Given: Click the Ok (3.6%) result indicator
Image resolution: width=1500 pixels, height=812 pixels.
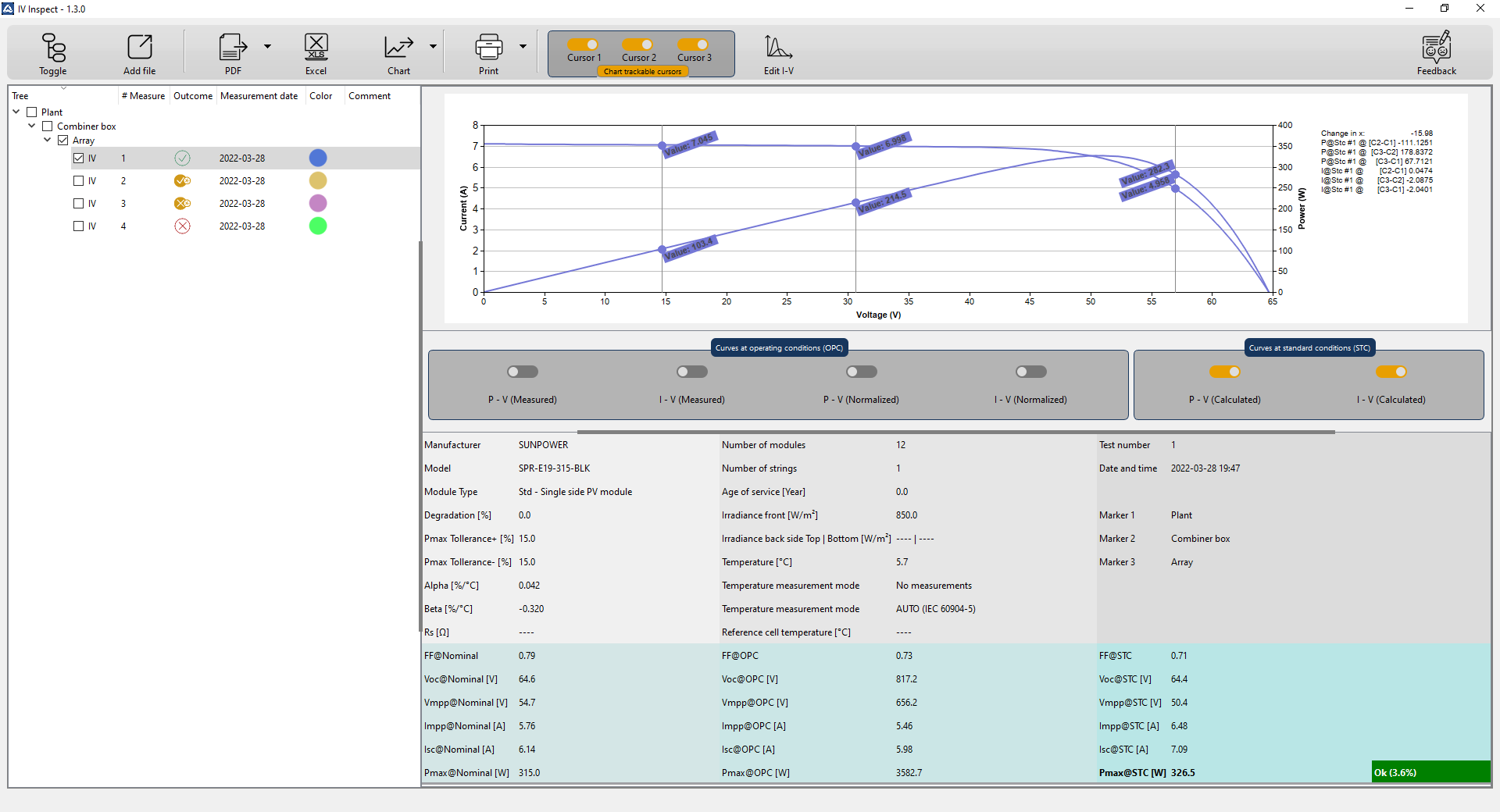Looking at the screenshot, I should (x=1430, y=772).
